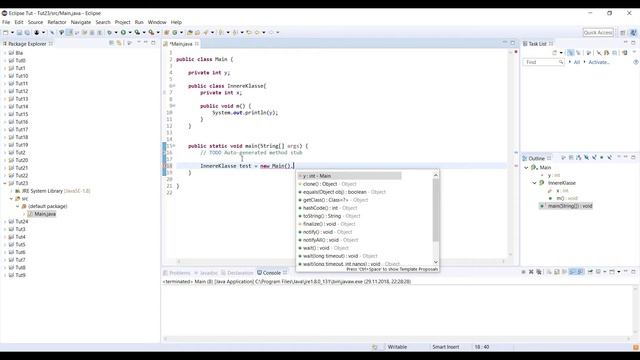Click Collapse All in Package Explorer
The image size is (640, 360).
point(111,43)
